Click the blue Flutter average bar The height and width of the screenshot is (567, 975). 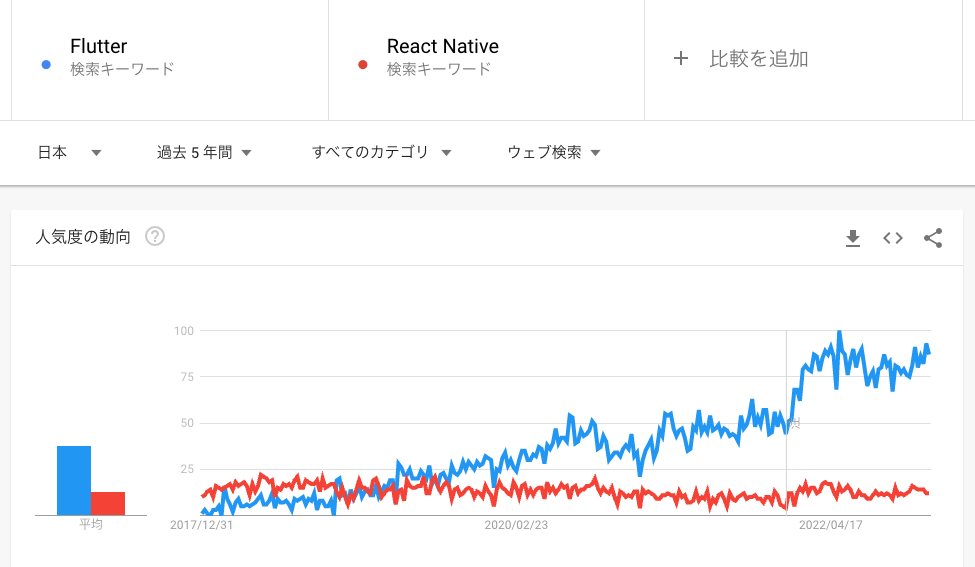[74, 480]
